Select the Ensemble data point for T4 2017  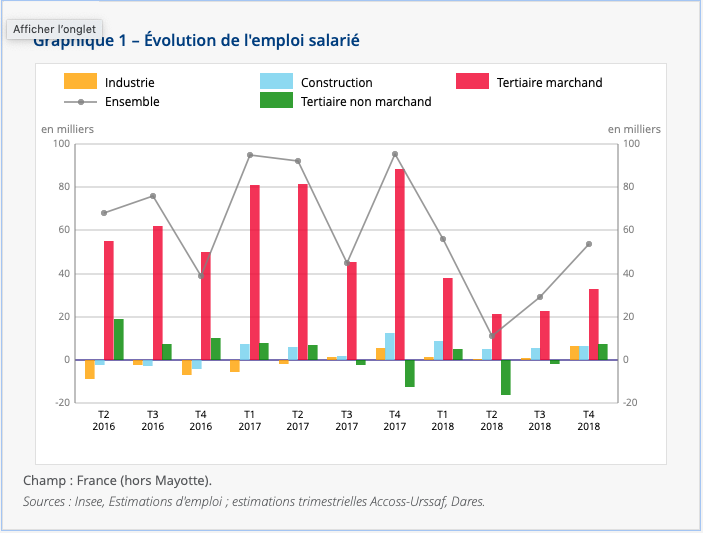pos(395,154)
